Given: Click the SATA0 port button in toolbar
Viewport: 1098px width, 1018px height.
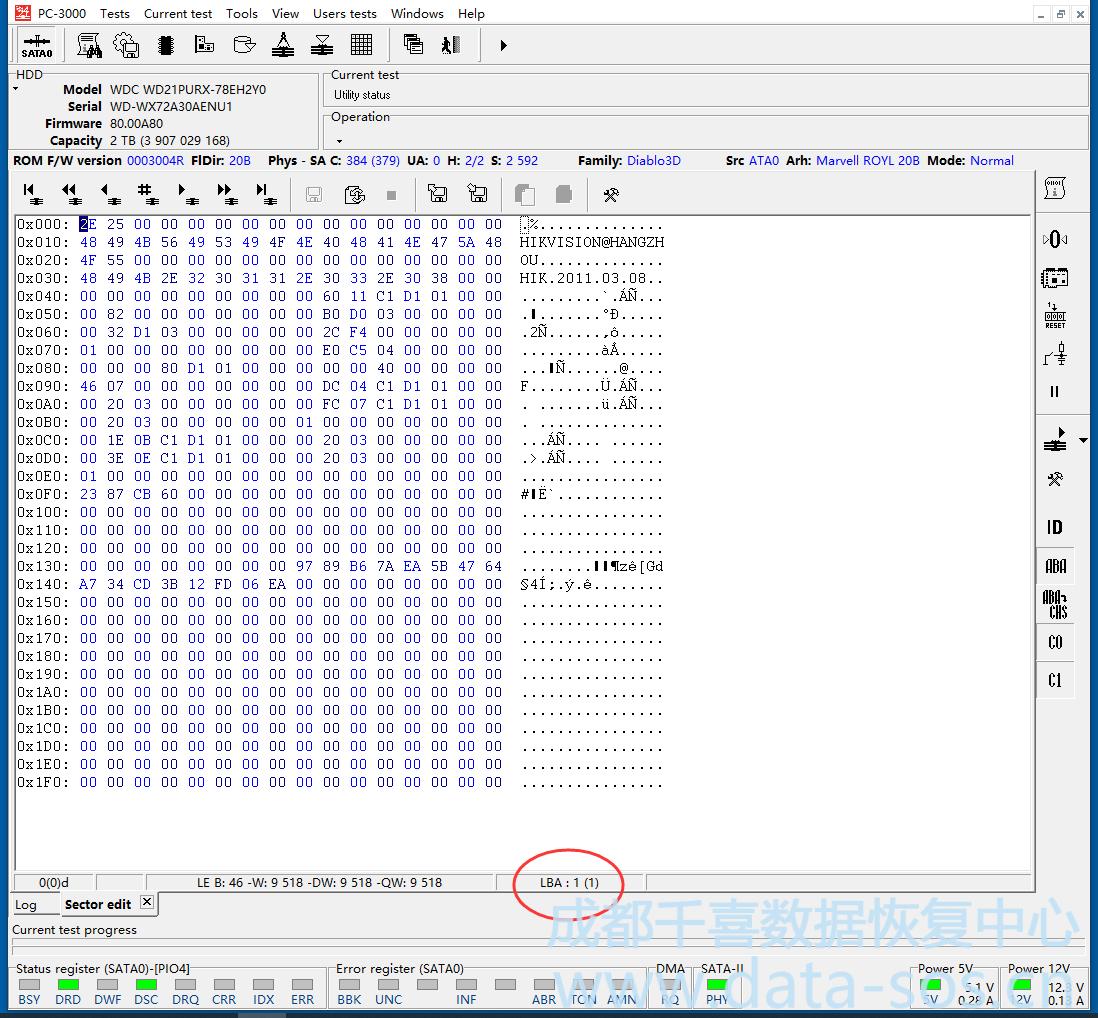Looking at the screenshot, I should point(37,46).
